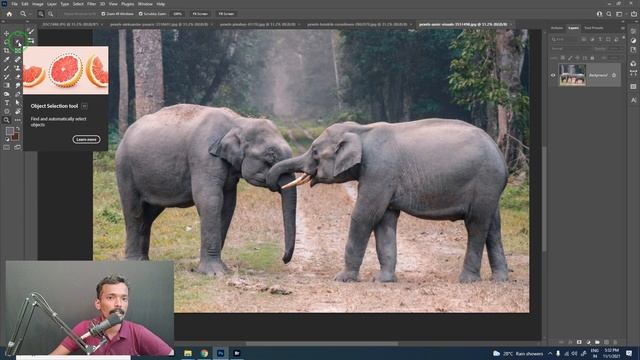Select the Gradient tool
Viewport: 640px width, 360px height.
pos(6,85)
